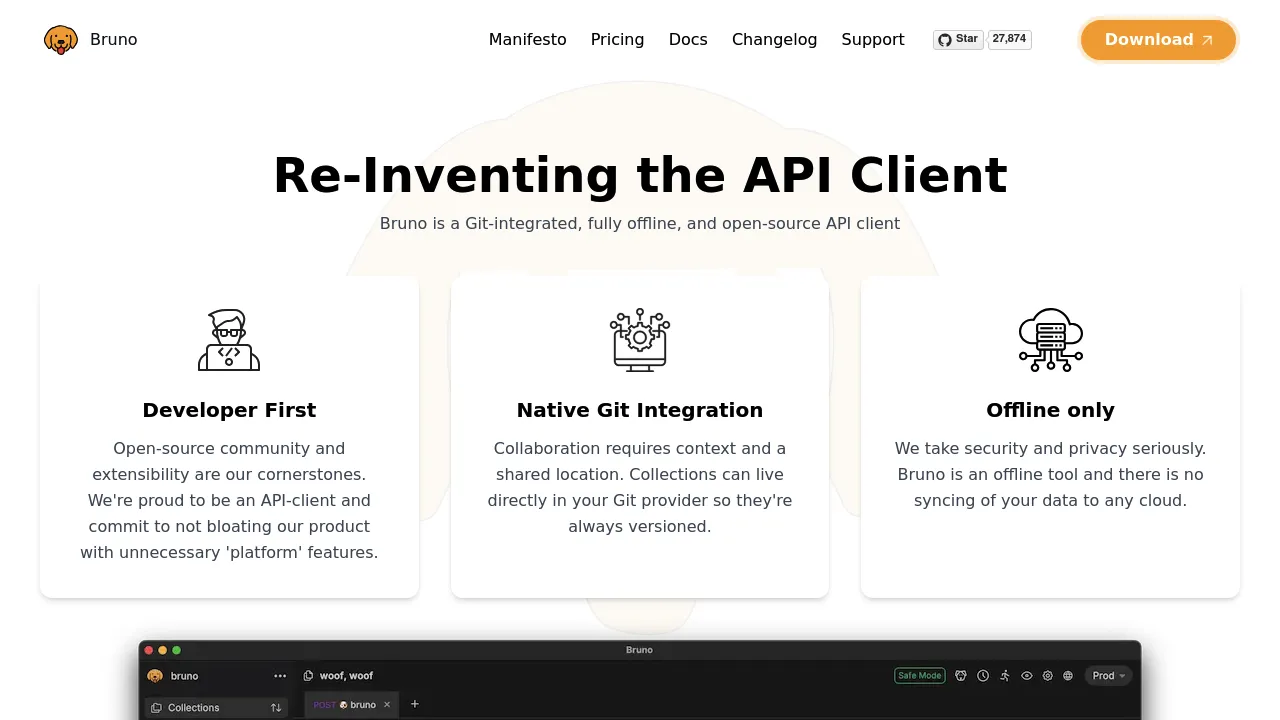The image size is (1280, 720).
Task: Click the bruno dog icon in app sidebar
Action: (155, 676)
